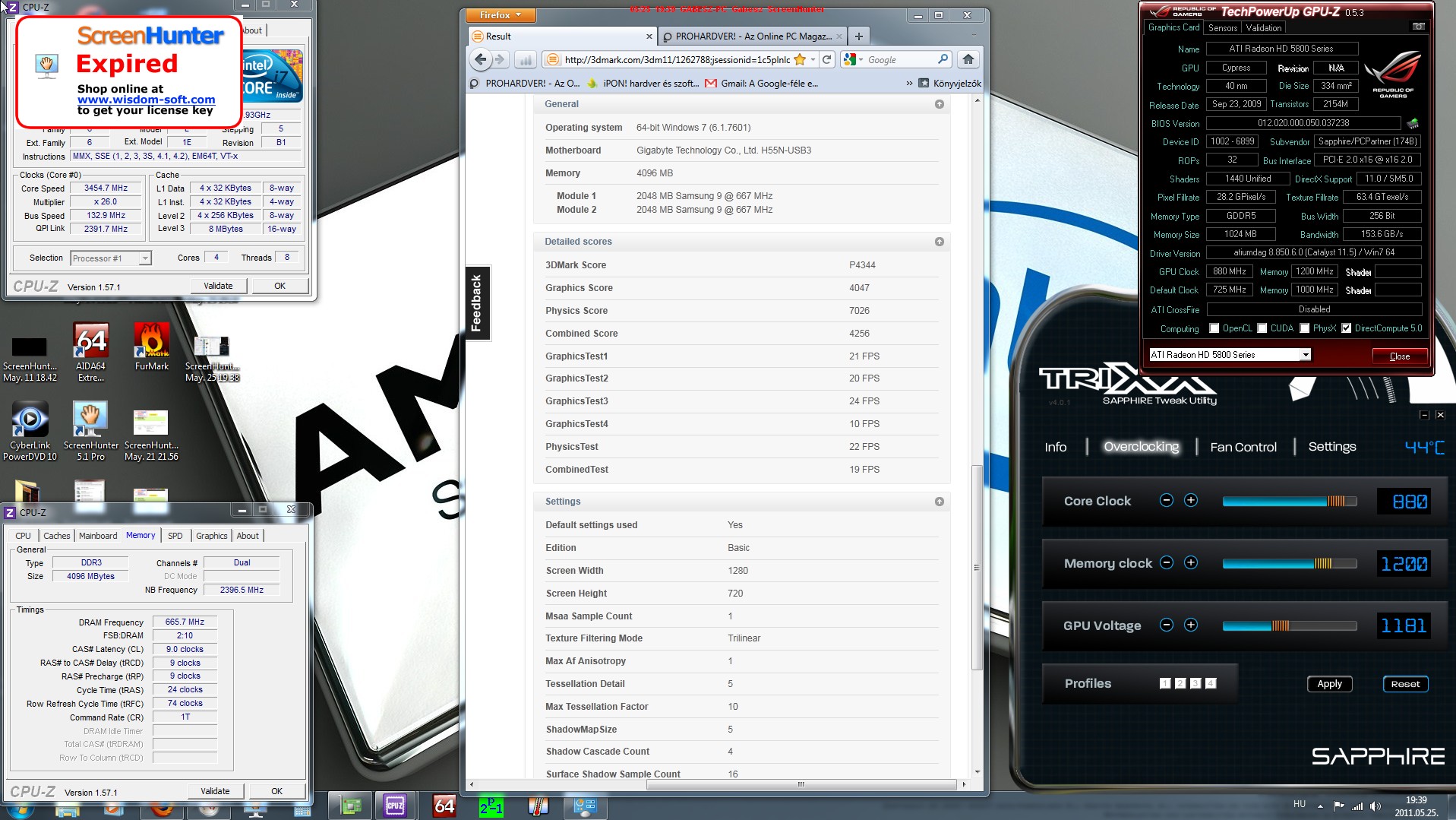Open Firefox orange menu button

(501, 15)
